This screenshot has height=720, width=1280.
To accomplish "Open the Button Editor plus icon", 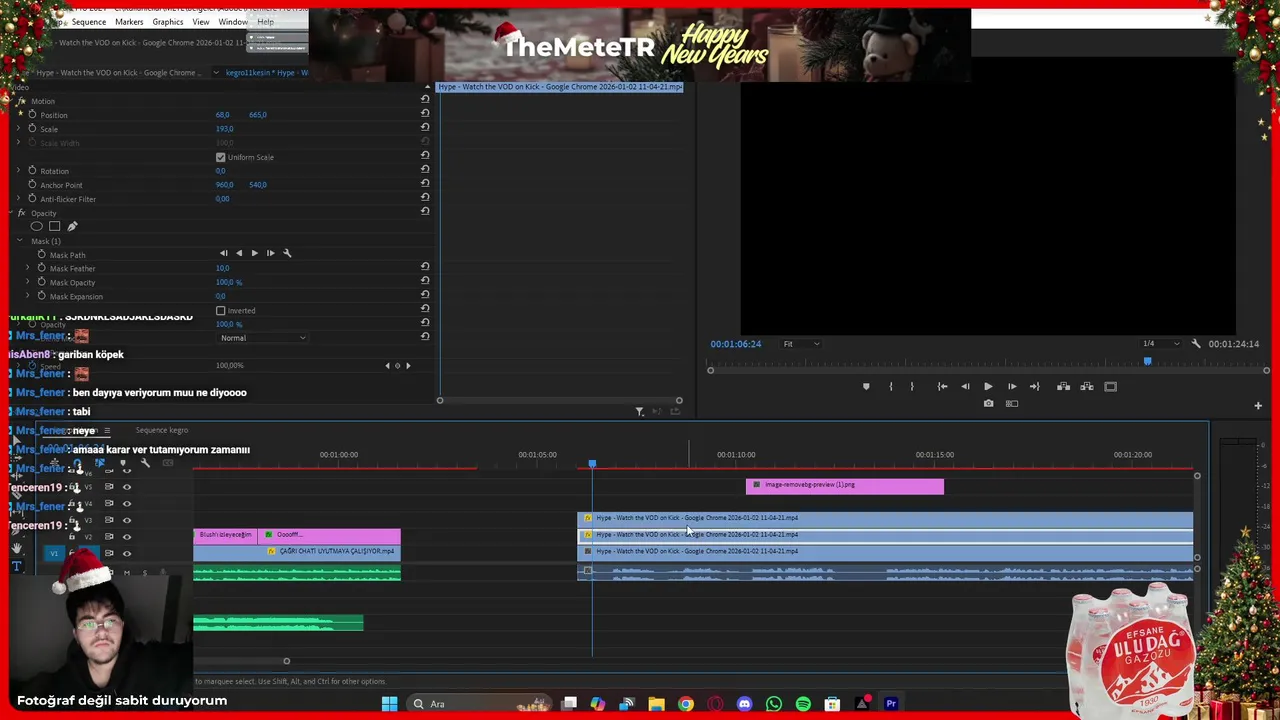I will (x=1258, y=405).
